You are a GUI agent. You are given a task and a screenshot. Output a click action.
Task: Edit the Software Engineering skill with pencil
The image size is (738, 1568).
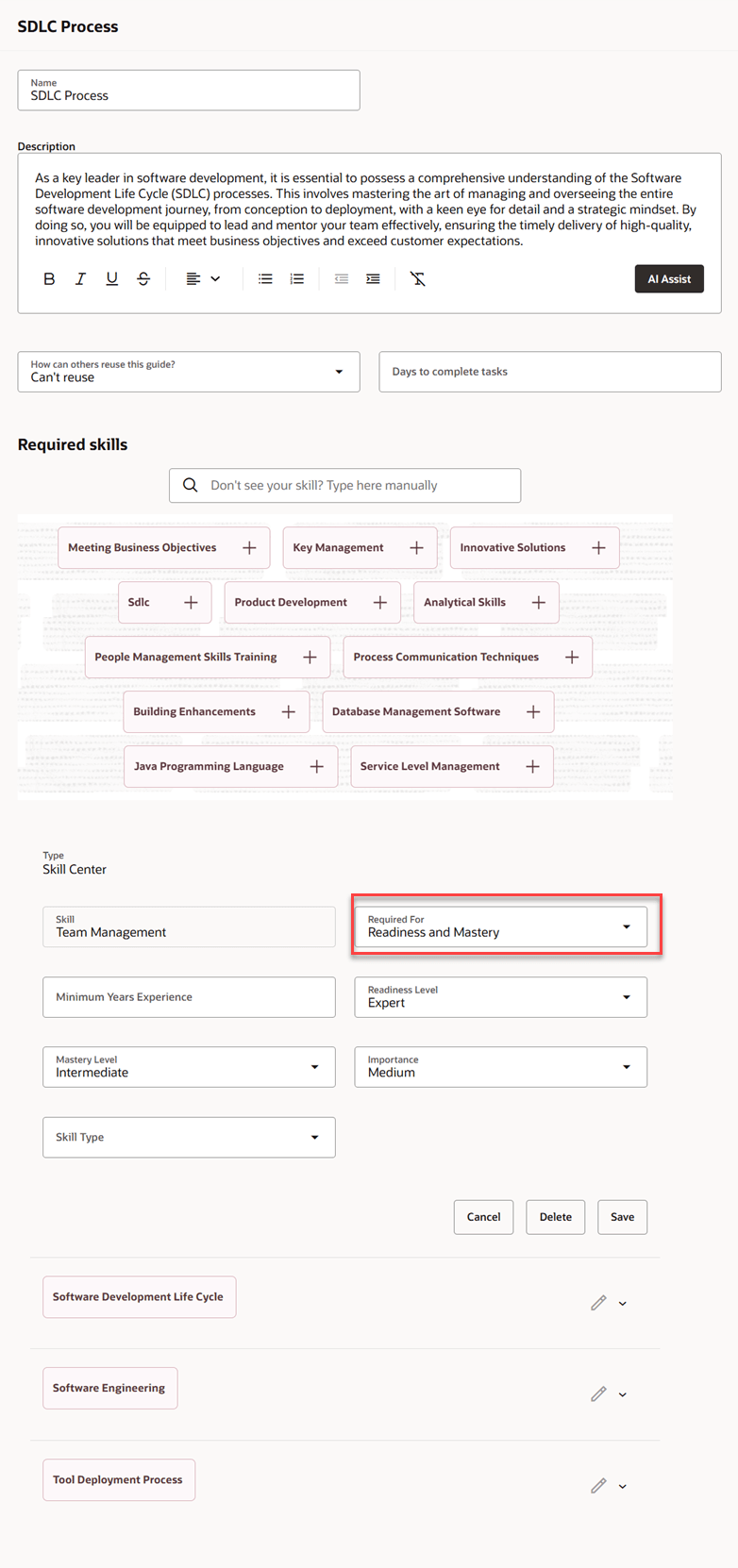(x=598, y=1393)
